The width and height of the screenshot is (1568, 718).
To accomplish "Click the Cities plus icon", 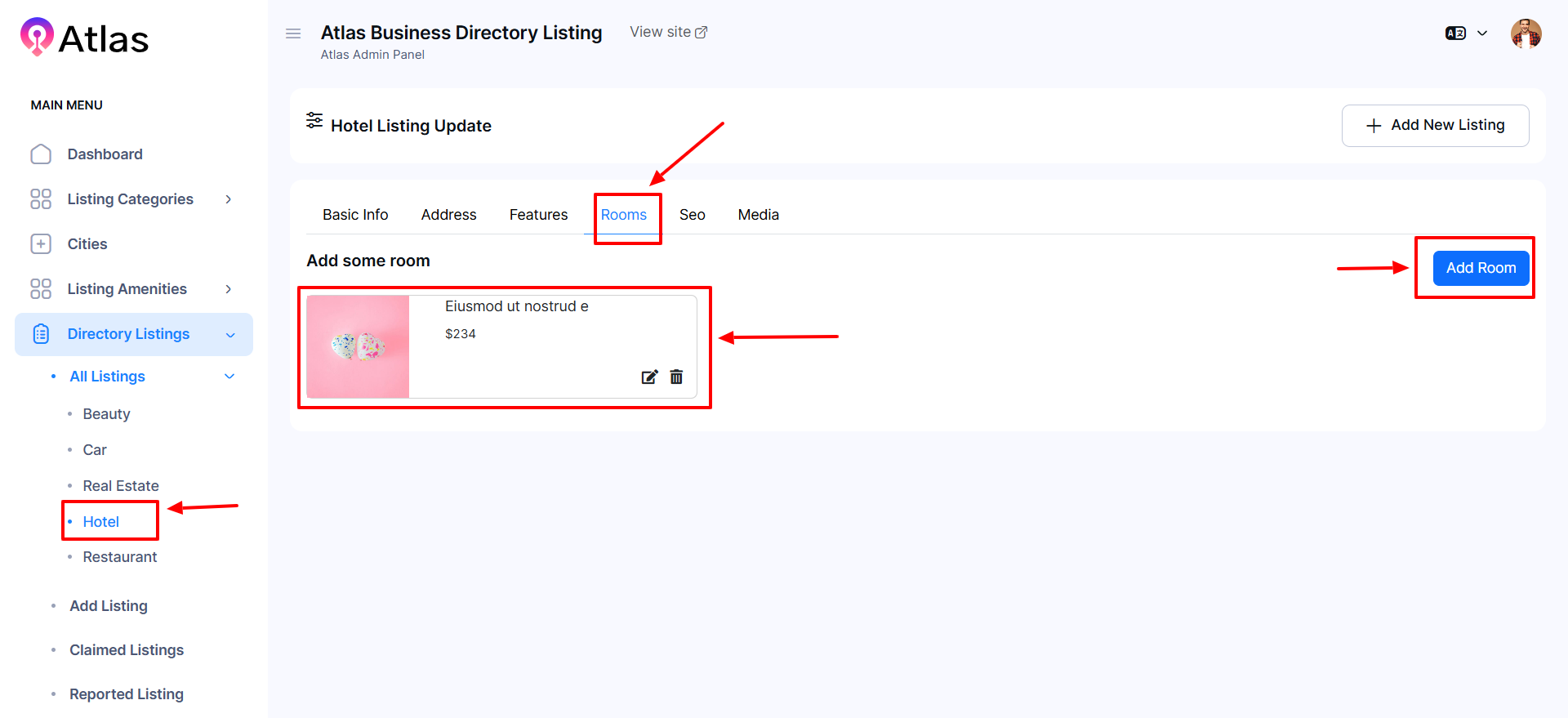I will [x=41, y=244].
